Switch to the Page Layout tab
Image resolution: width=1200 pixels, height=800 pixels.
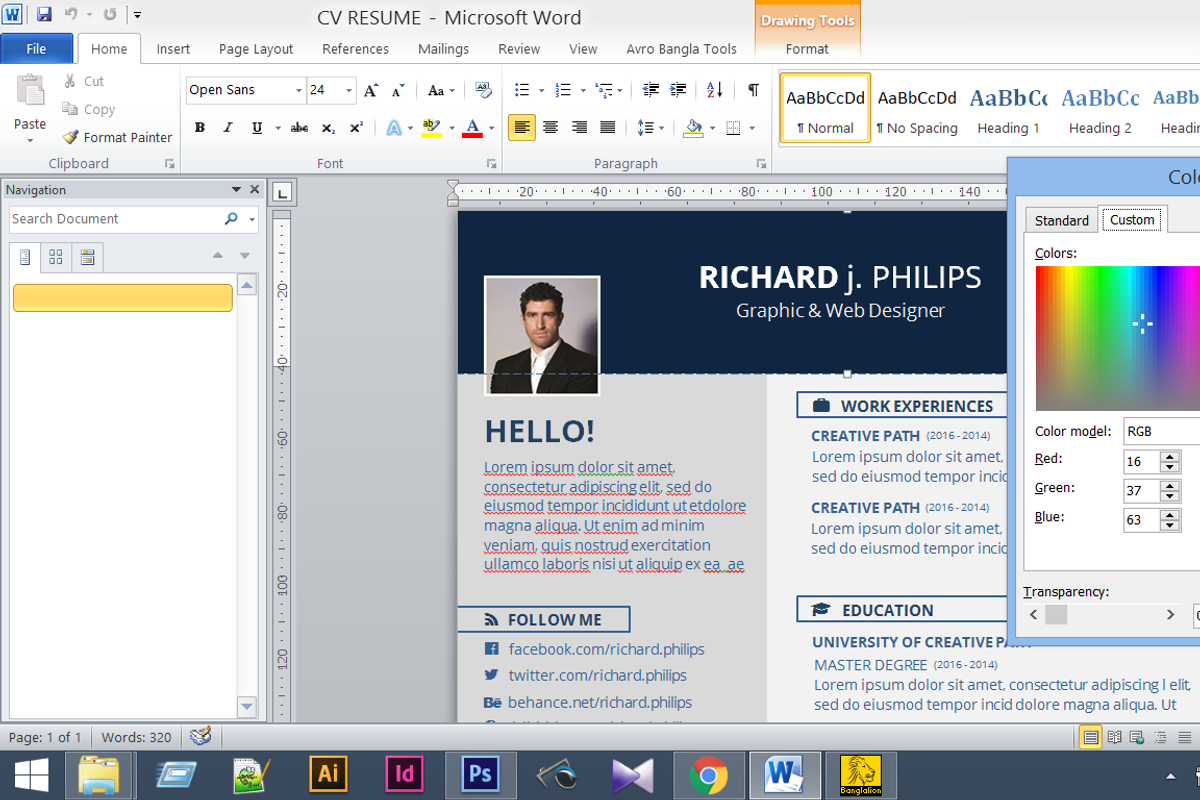click(256, 48)
